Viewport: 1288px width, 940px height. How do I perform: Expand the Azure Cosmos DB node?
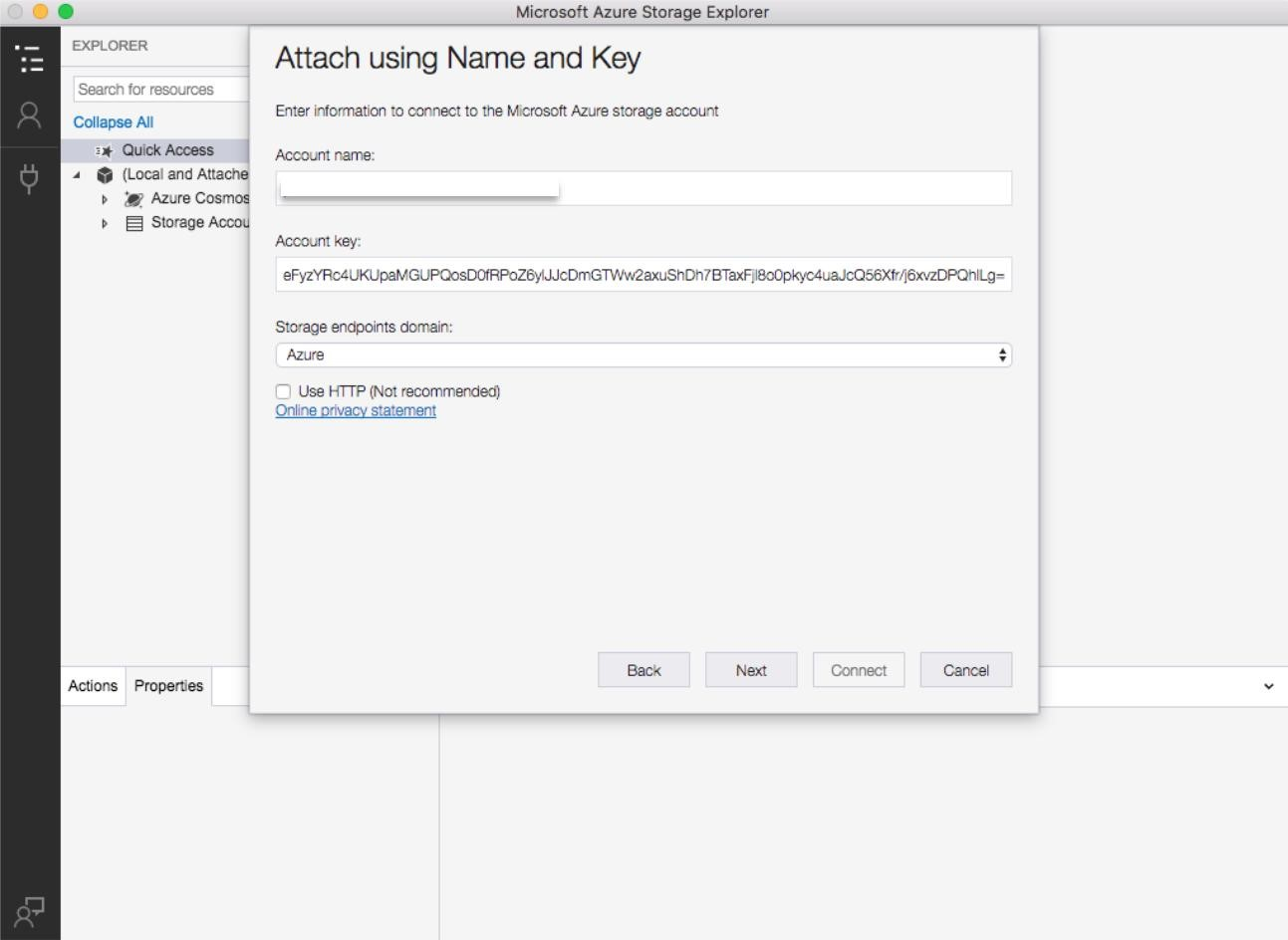pos(105,199)
